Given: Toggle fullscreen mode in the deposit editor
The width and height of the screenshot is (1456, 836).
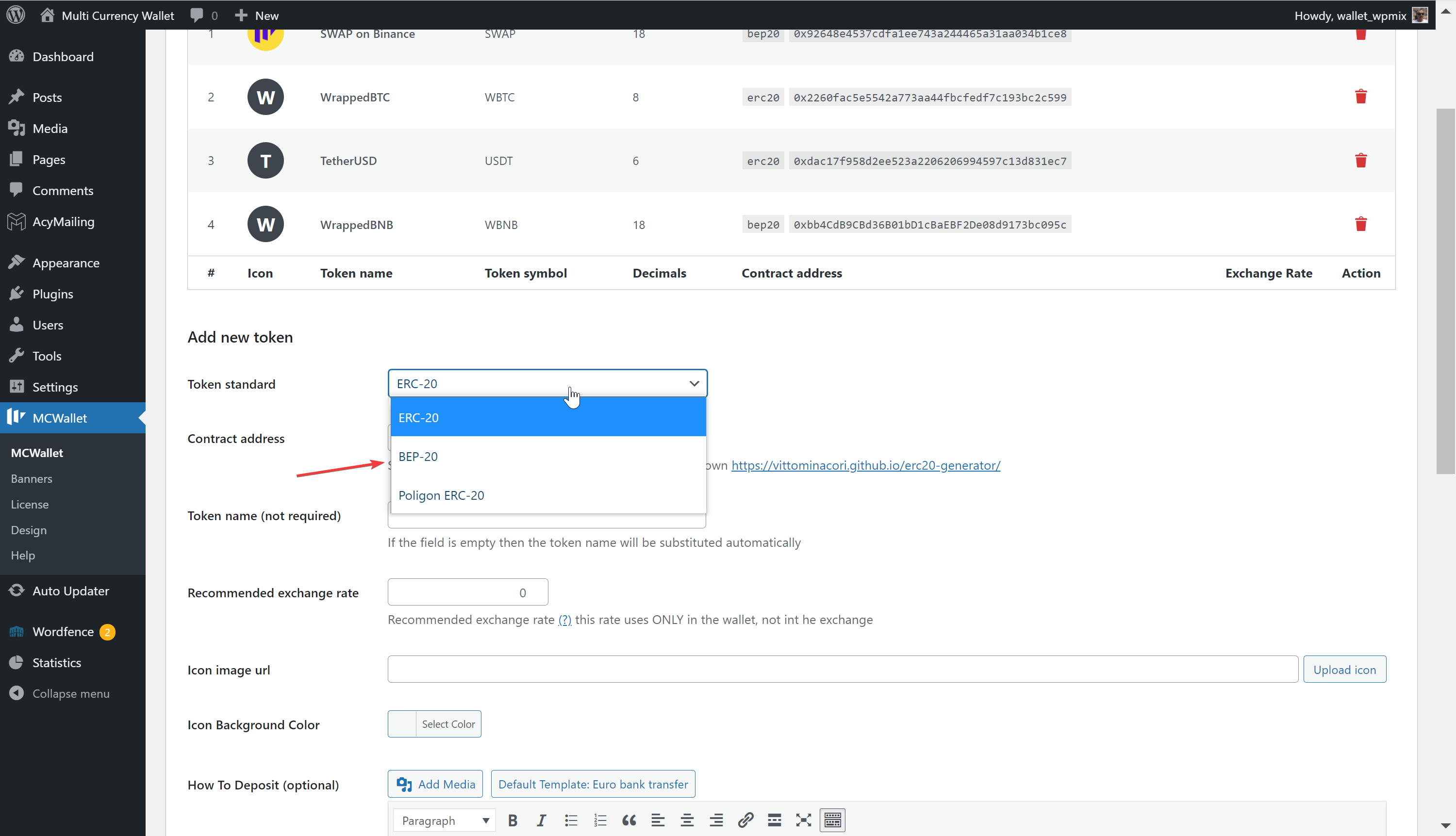Looking at the screenshot, I should [x=803, y=820].
